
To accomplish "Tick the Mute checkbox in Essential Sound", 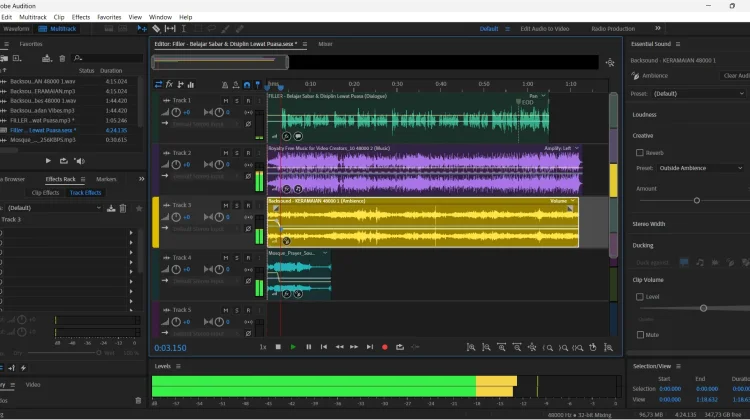I will 640,335.
